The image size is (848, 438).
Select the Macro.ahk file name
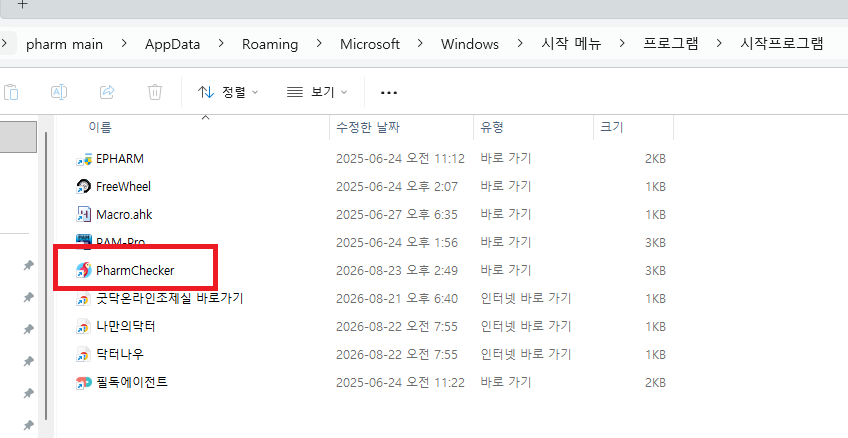tap(124, 215)
